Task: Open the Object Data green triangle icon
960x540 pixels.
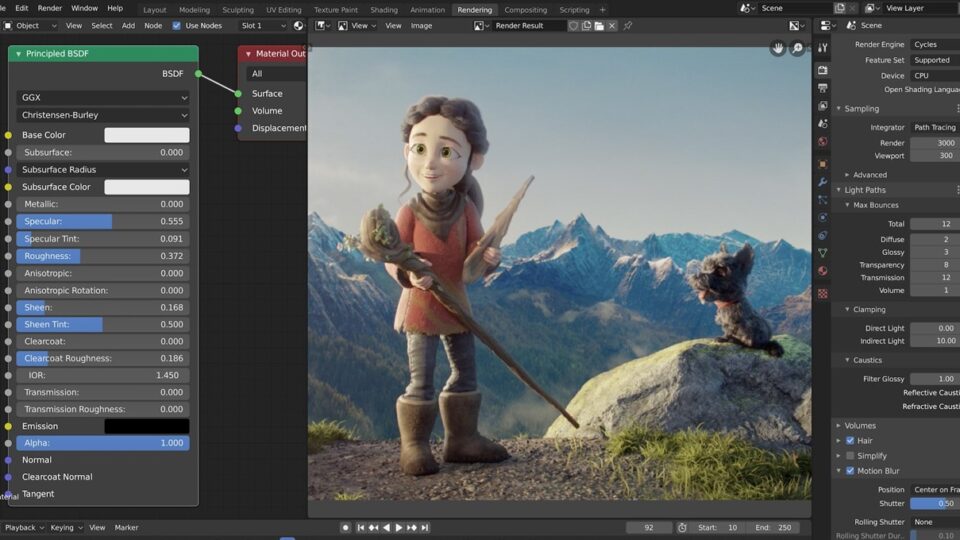Action: tap(823, 253)
